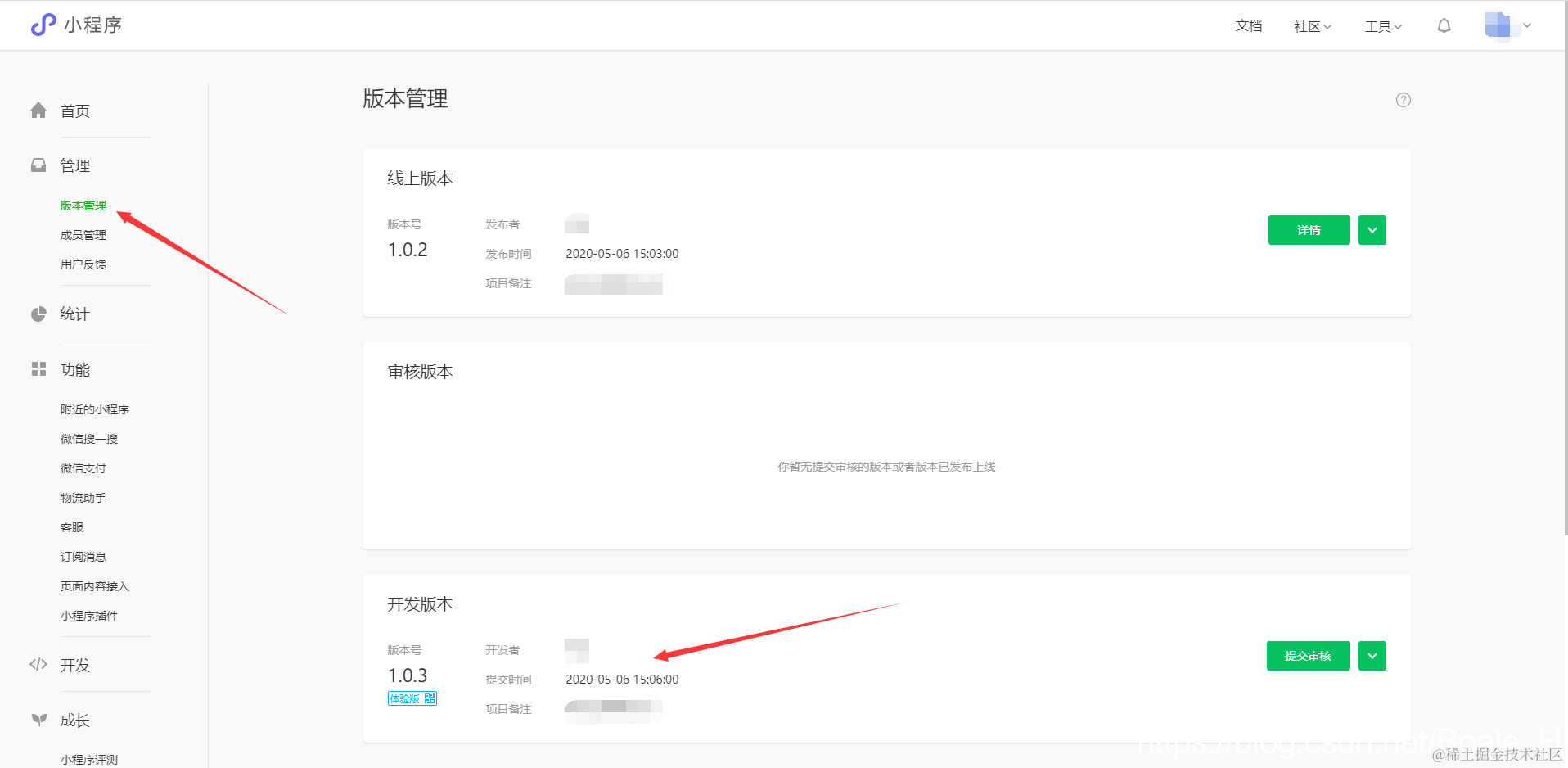Open 客服 menu item

tap(72, 527)
